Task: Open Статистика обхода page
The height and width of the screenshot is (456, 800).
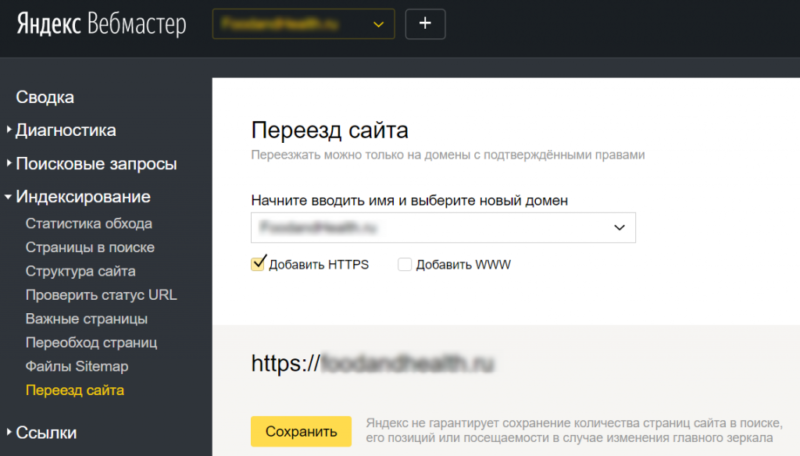Action: point(89,223)
